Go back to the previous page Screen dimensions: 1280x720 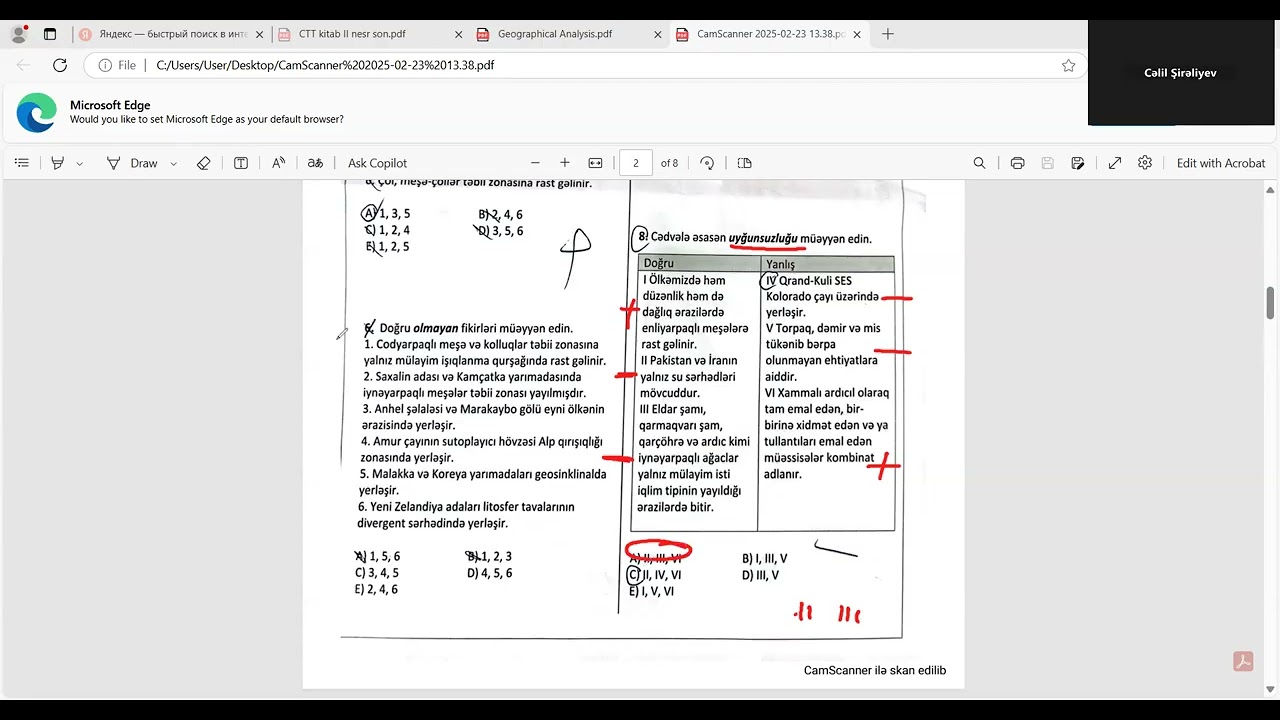[x=23, y=65]
